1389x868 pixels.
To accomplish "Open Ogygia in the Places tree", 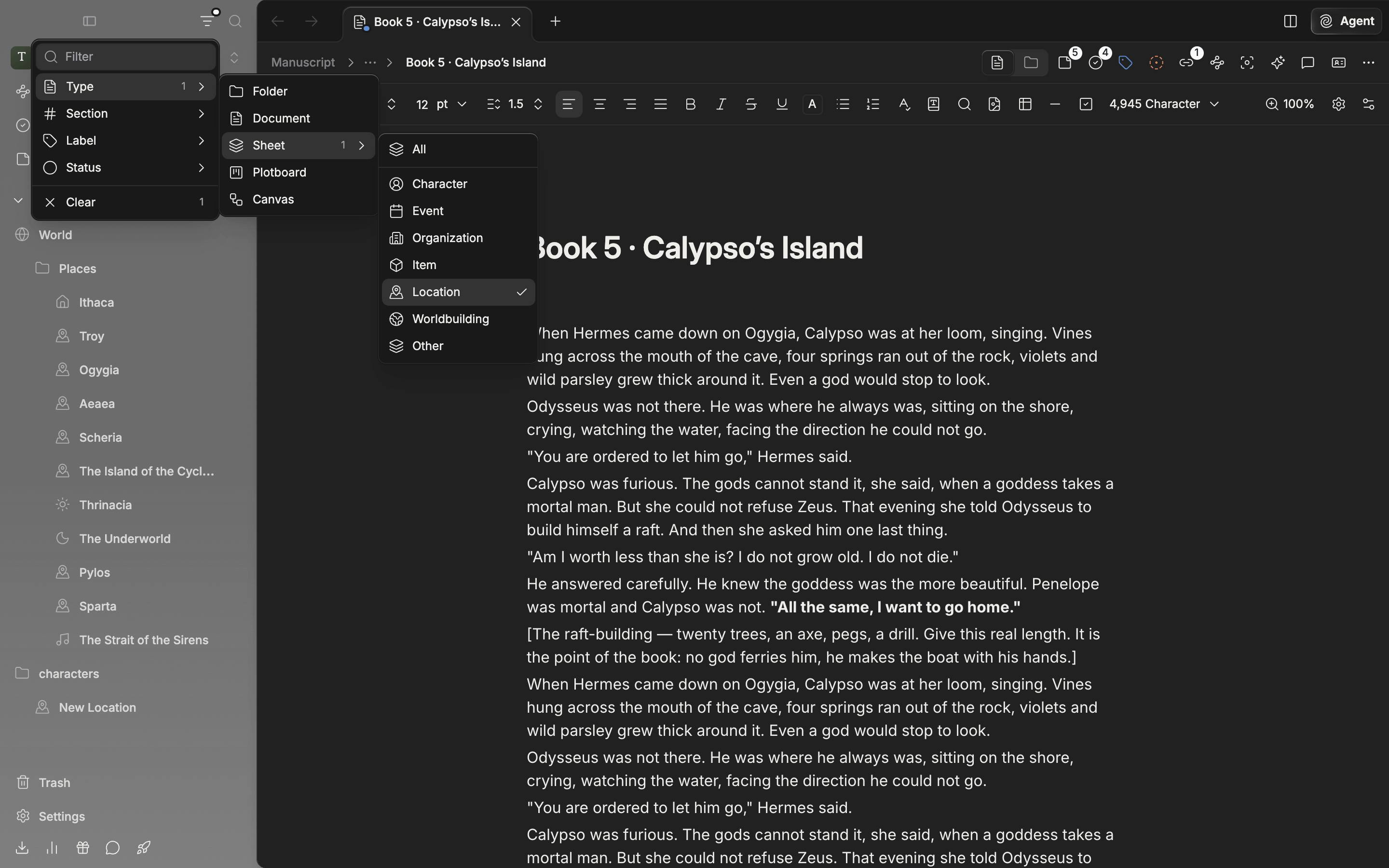I will click(99, 370).
